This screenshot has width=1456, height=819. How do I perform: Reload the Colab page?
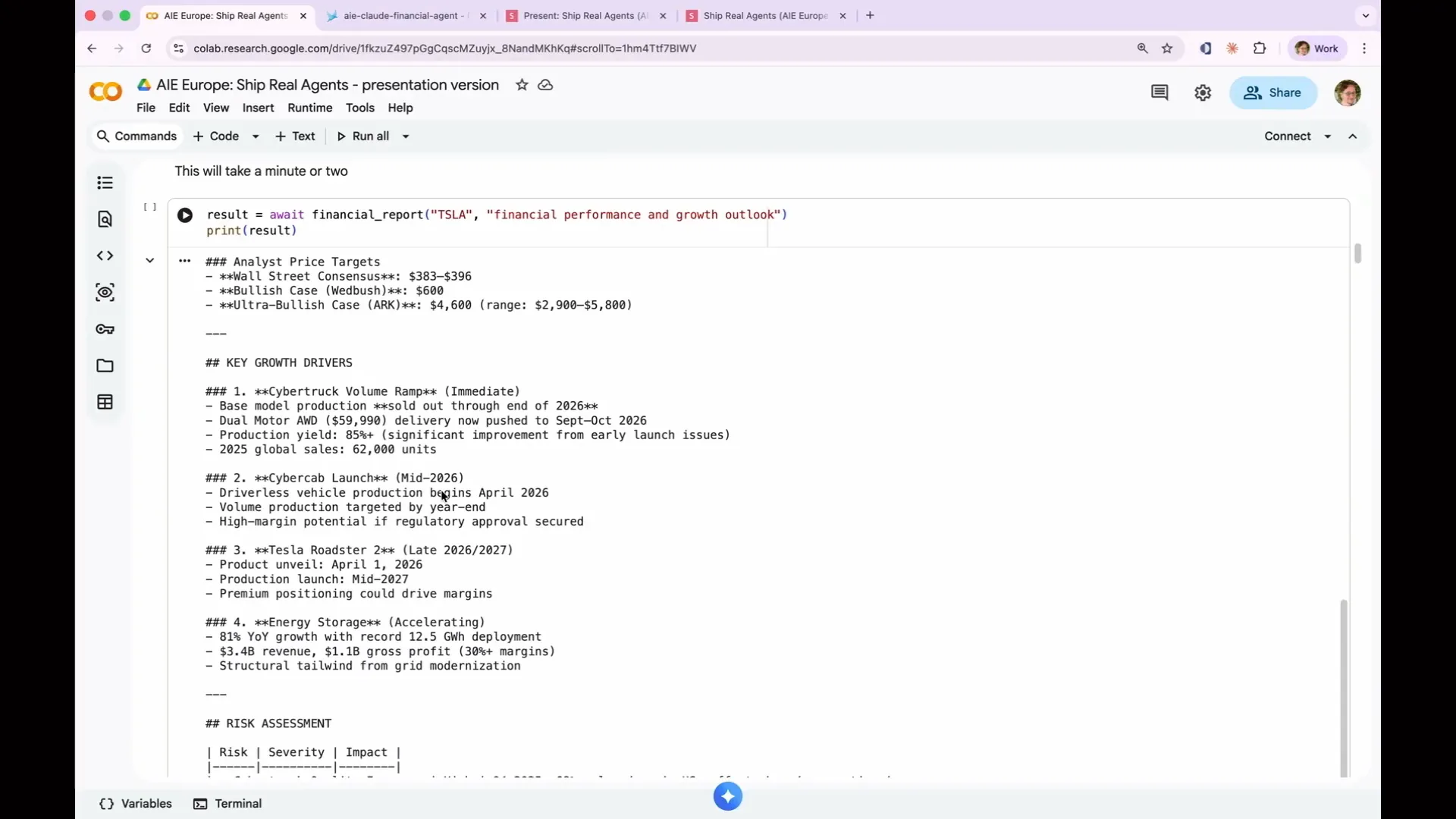pos(146,49)
